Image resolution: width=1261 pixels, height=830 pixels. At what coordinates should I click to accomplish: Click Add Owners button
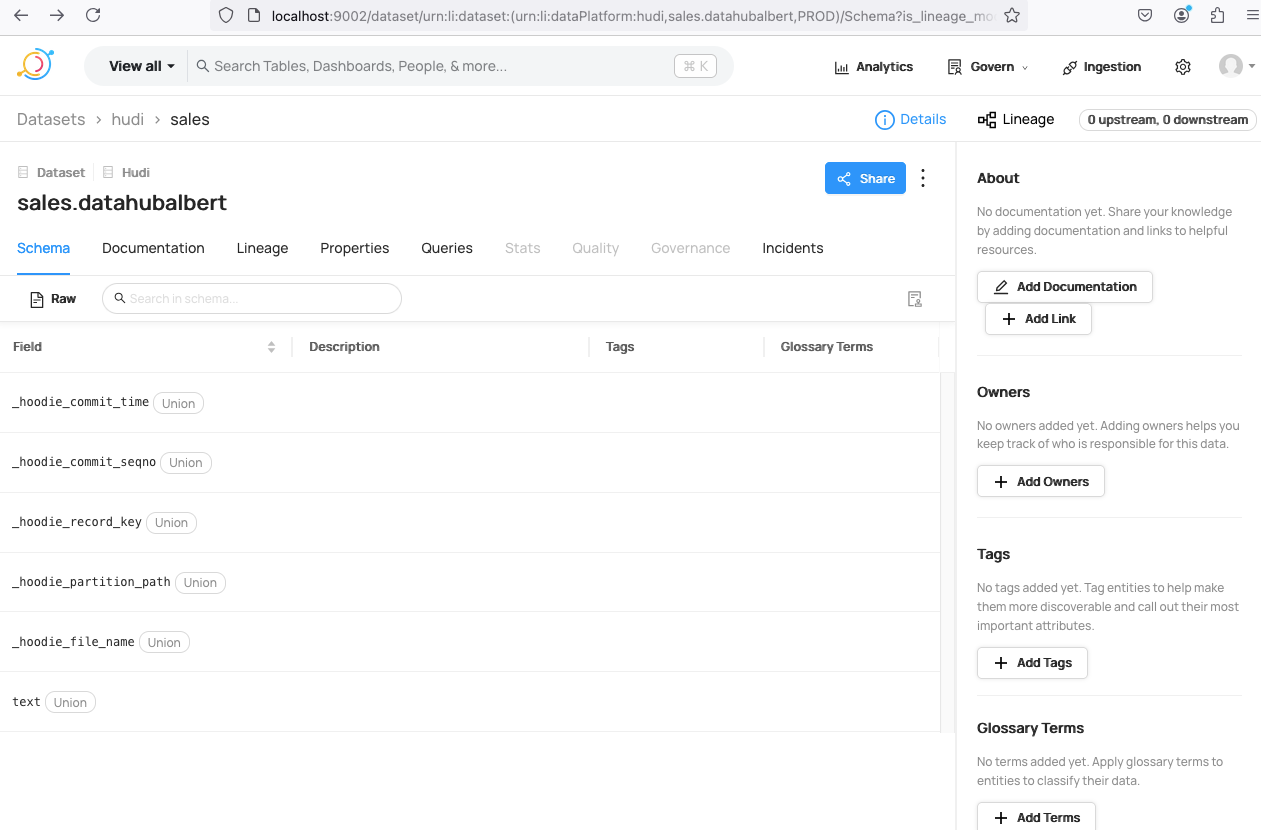(x=1040, y=482)
